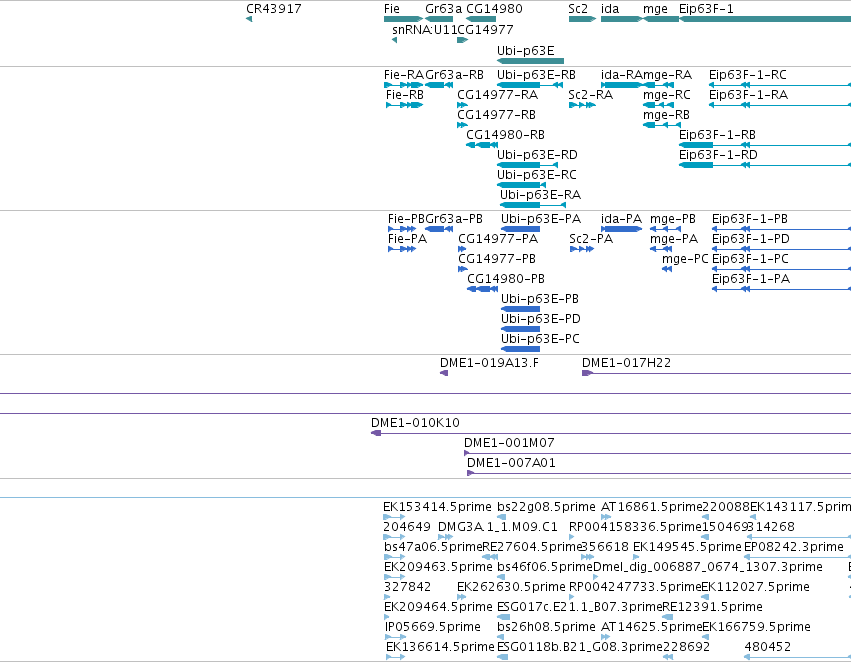Click the DME1-007A01 clone label
Viewport: 851px width, 662px height.
point(511,463)
